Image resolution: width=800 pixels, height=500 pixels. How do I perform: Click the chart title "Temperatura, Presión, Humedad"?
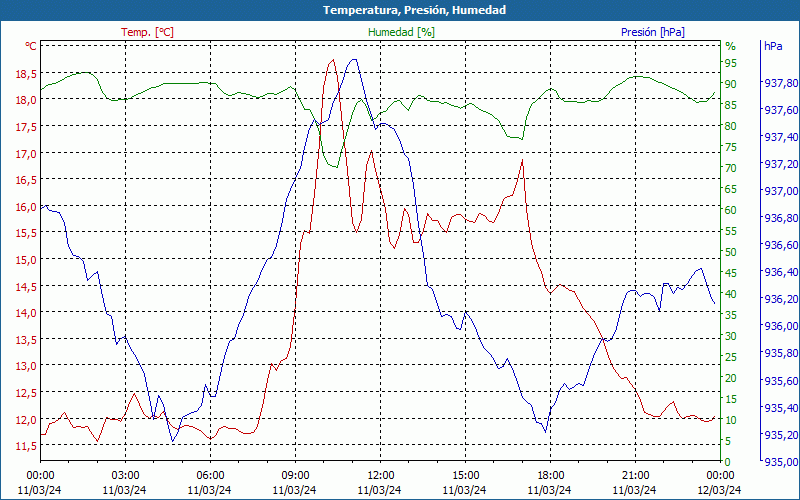pyautogui.click(x=414, y=10)
